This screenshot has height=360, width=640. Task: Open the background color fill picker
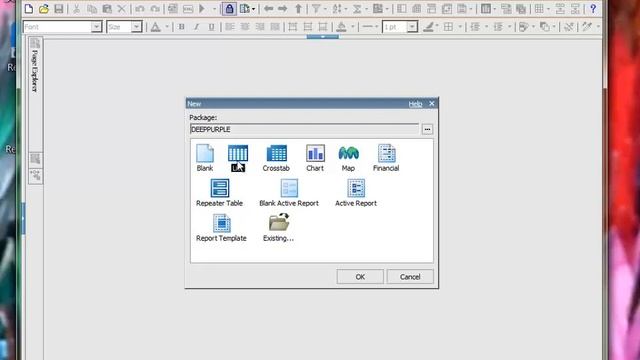[x=341, y=27]
